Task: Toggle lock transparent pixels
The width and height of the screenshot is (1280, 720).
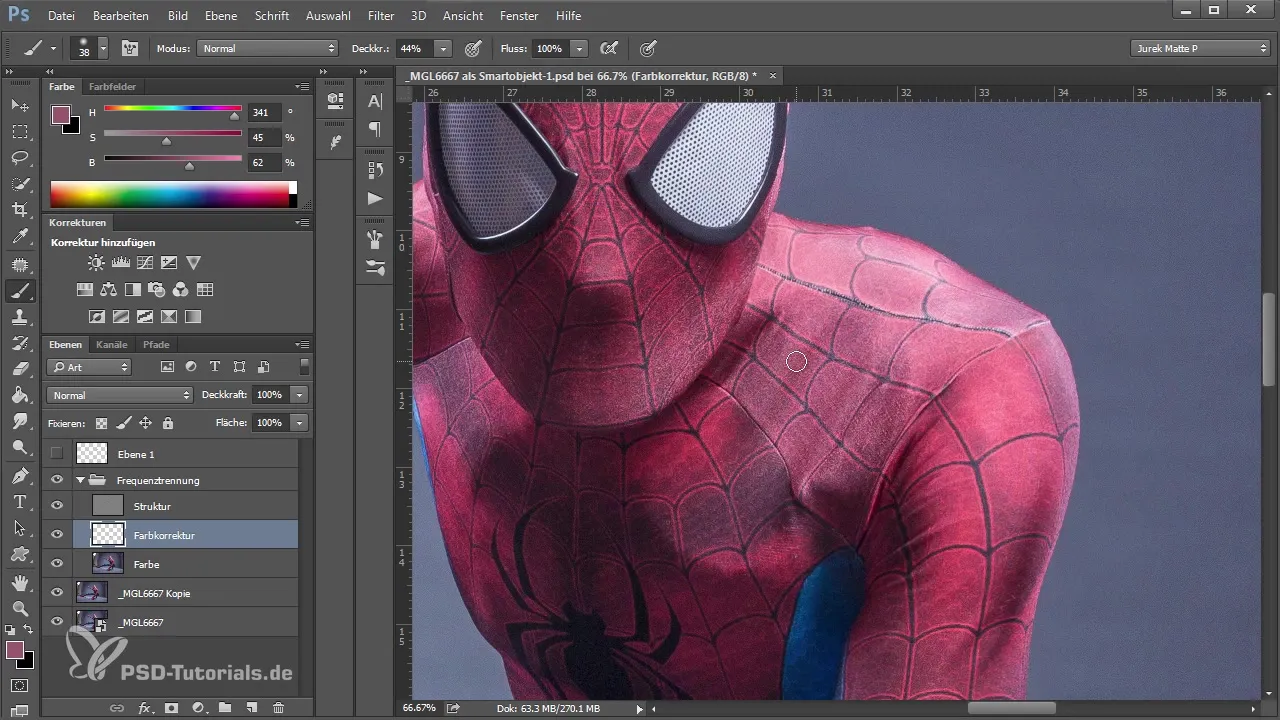Action: [101, 423]
